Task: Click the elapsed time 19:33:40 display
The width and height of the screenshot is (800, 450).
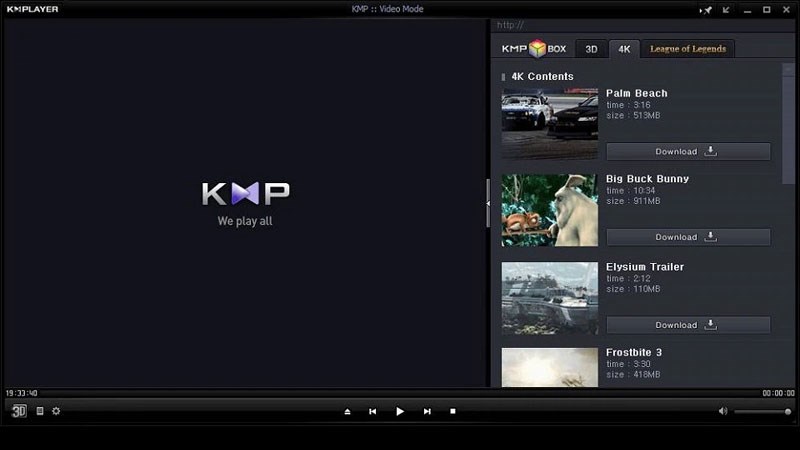Action: (21, 393)
